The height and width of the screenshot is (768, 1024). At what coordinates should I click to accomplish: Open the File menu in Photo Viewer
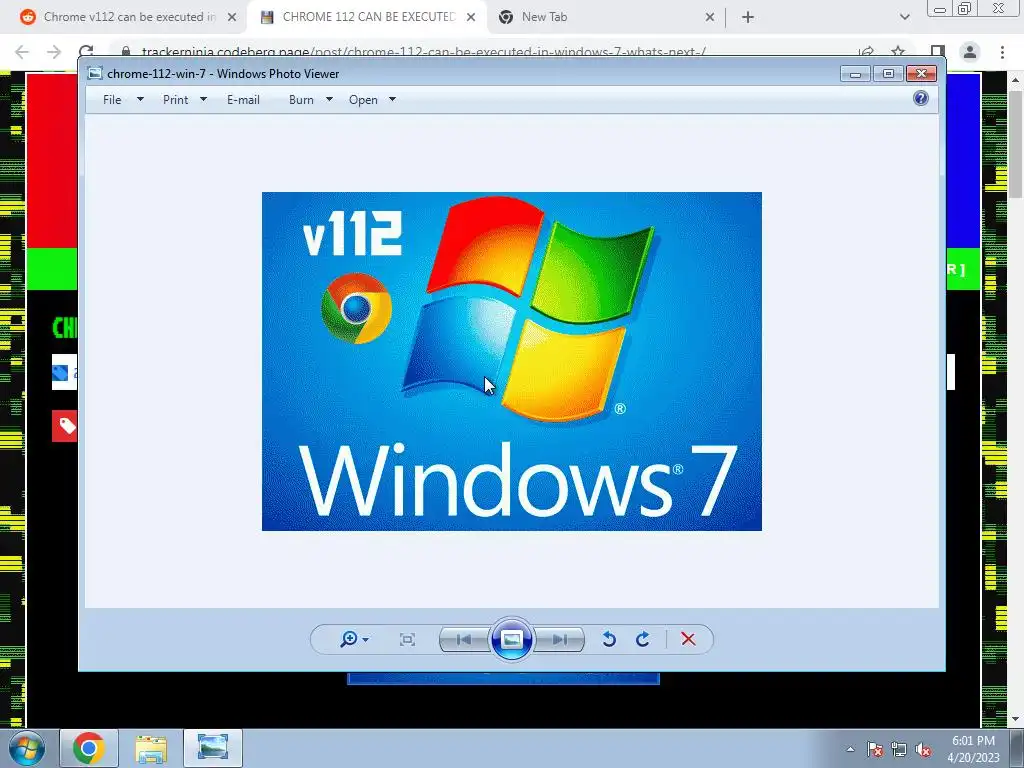click(112, 100)
